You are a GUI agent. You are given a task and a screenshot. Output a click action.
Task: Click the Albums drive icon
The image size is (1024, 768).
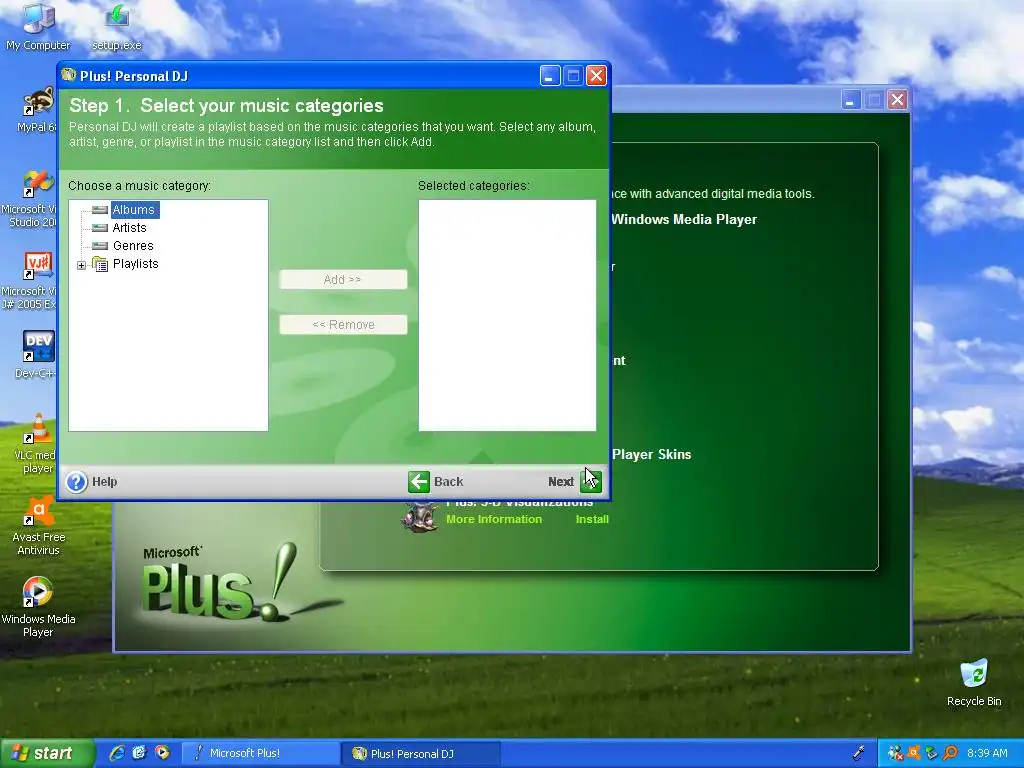(x=100, y=210)
